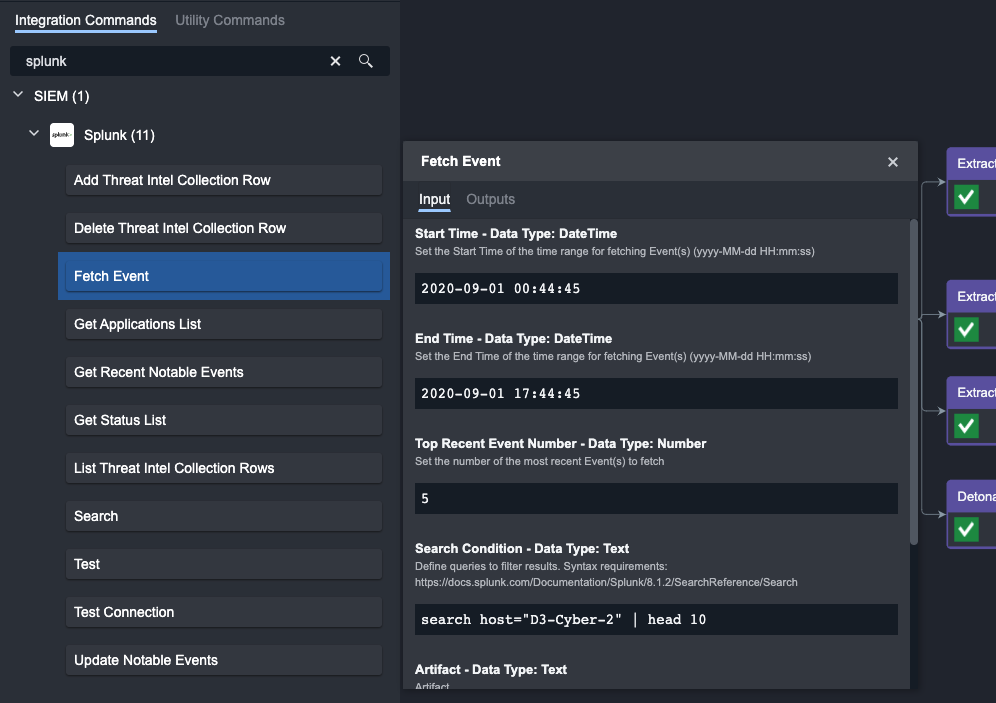
Task: Select the Input tab
Action: coord(434,199)
